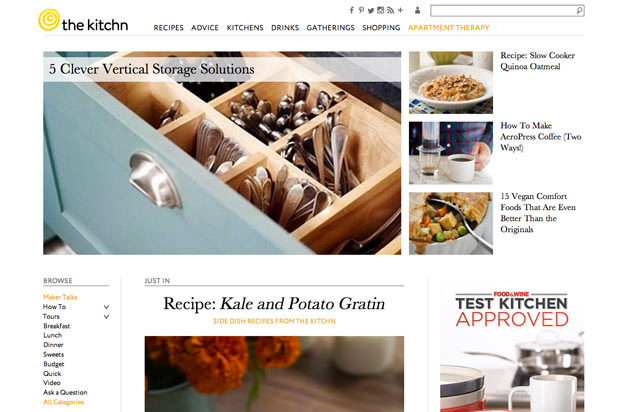
Task: Open the user account profile icon
Action: coord(417,10)
